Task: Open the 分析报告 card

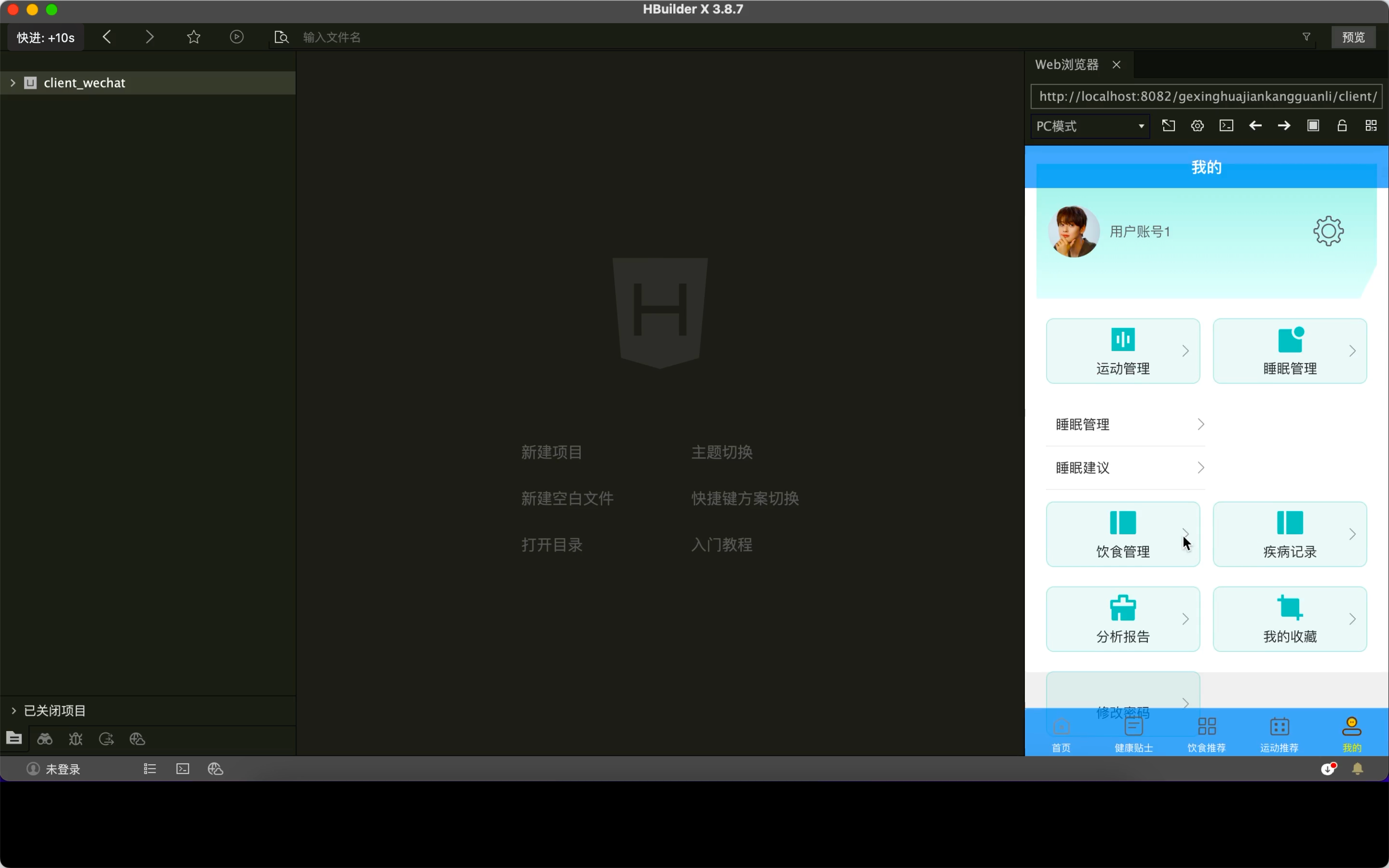Action: coord(1122,619)
